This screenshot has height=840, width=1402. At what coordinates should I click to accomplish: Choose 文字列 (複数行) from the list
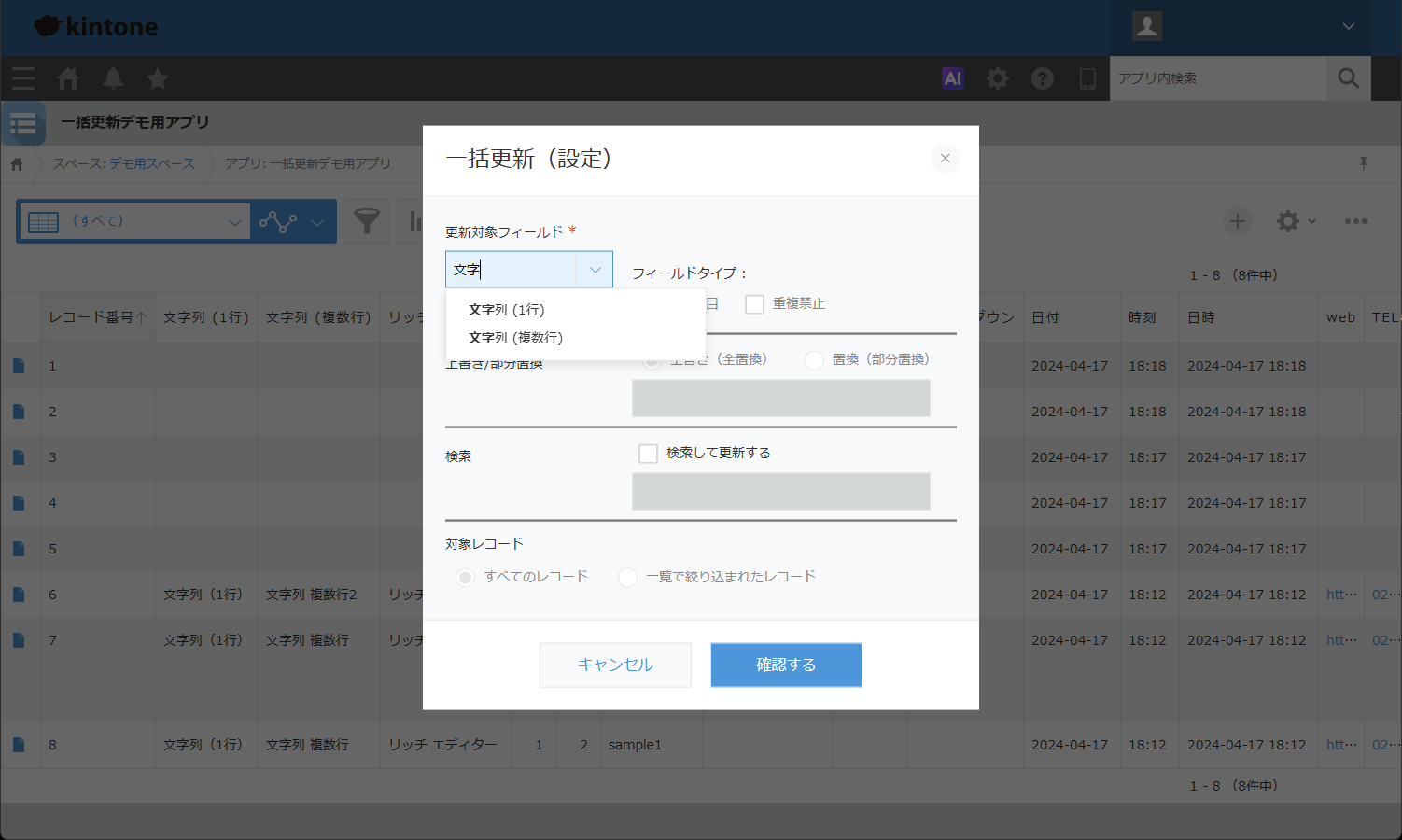[x=516, y=338]
